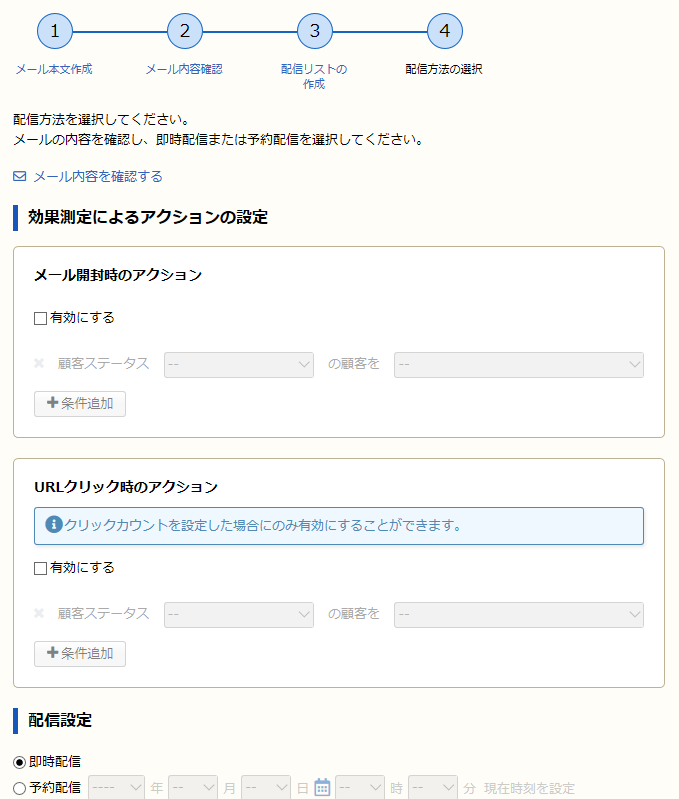Screen dimensions: 679x799
Task: Open the の顧客を dropdown in URLクリック時 section
Action: pos(519,615)
